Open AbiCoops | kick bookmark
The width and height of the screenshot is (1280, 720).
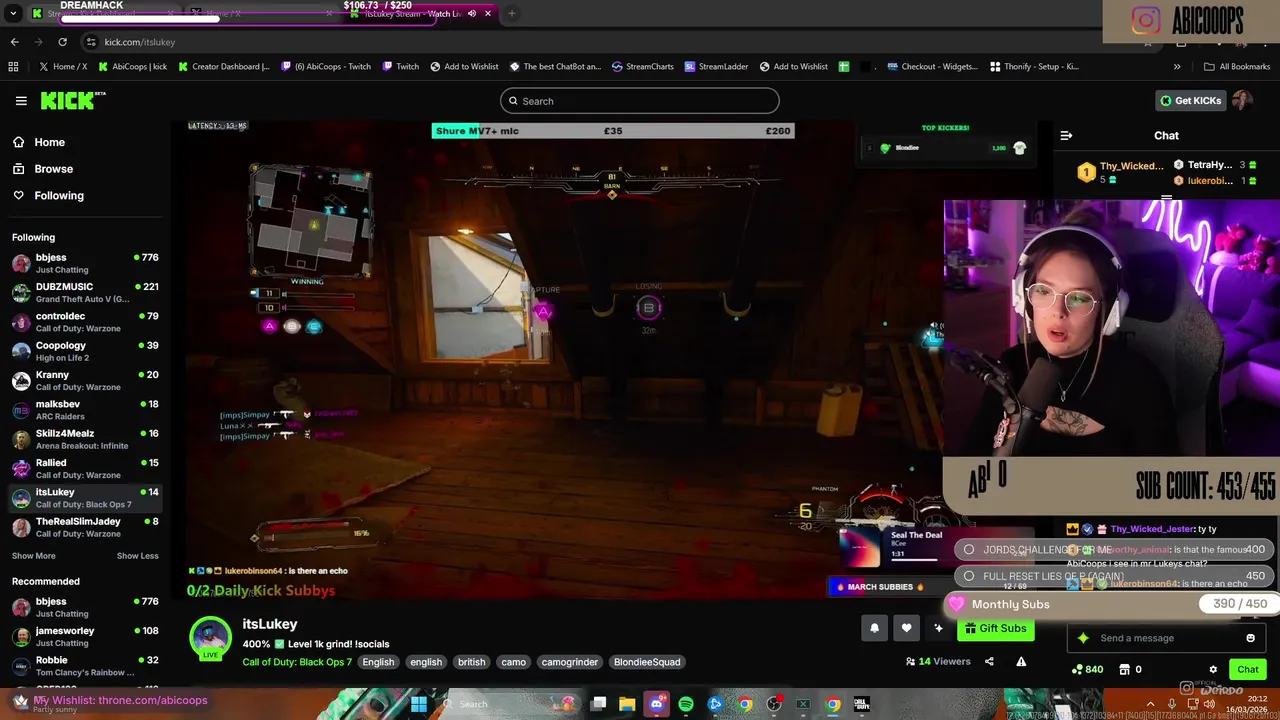point(131,67)
